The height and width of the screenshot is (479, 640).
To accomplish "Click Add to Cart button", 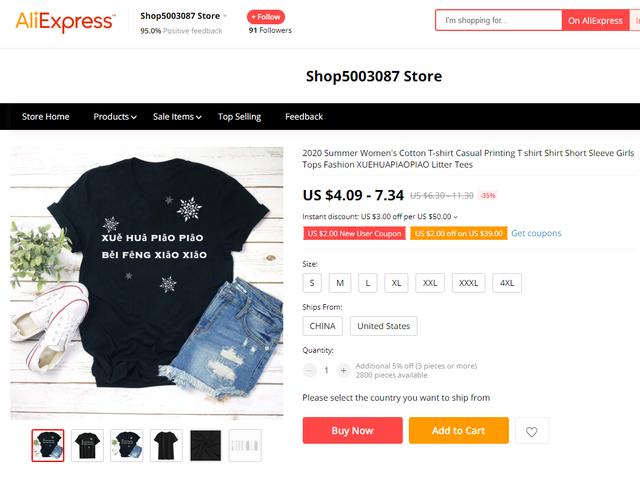I will click(459, 430).
